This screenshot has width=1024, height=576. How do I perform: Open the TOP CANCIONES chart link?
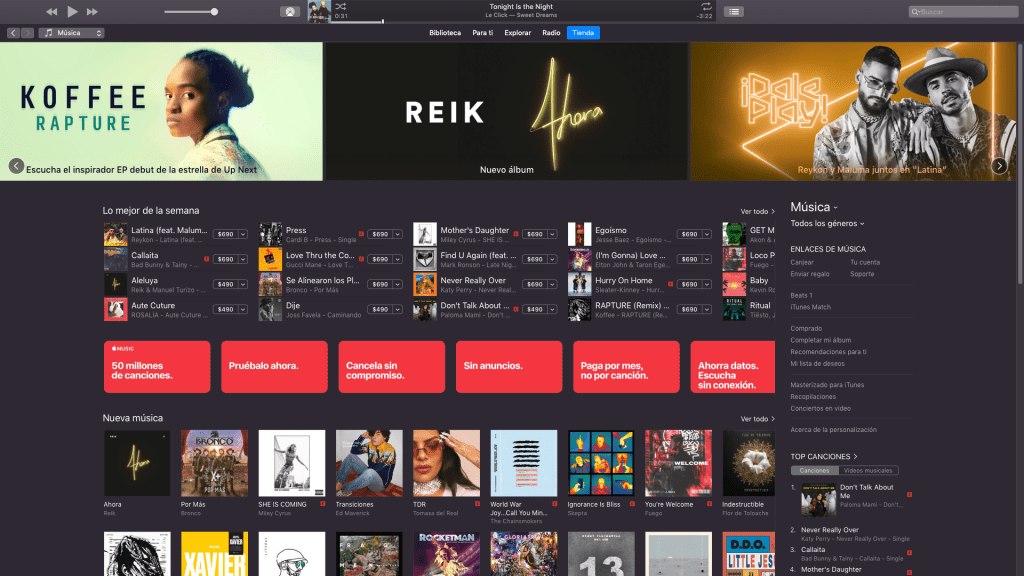[824, 456]
